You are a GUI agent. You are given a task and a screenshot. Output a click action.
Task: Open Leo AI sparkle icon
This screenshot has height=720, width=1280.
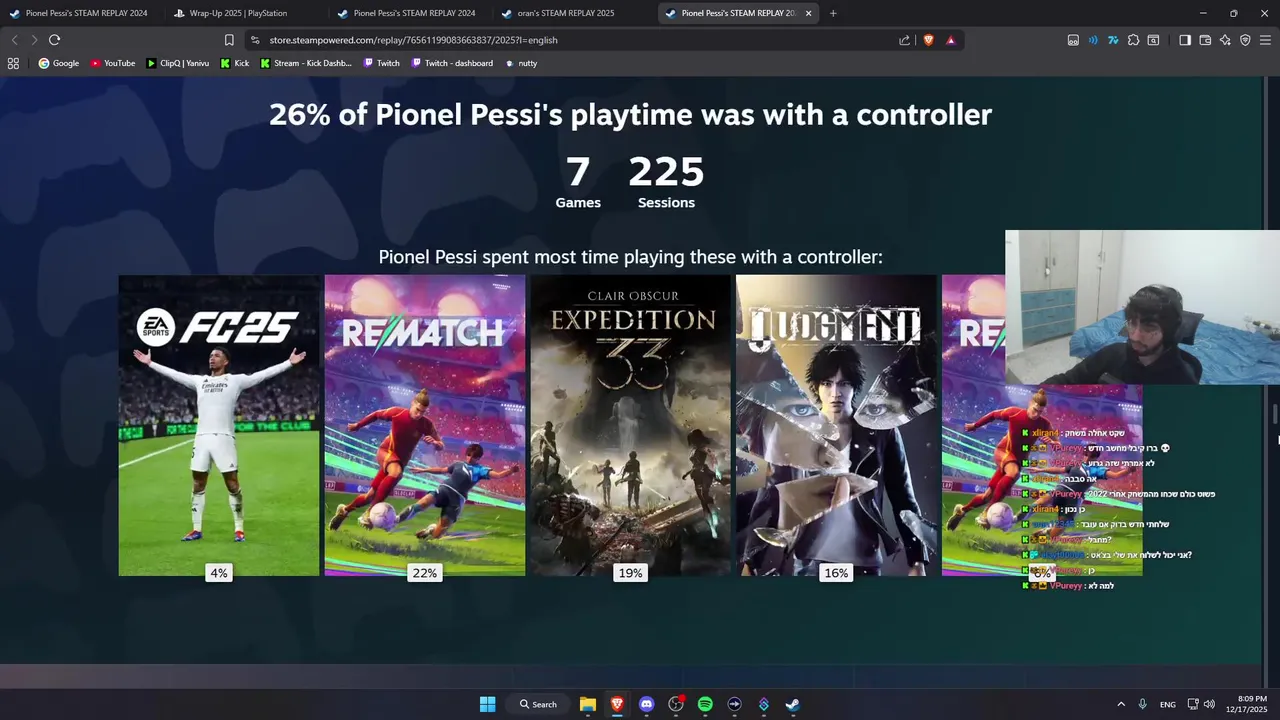point(1225,40)
